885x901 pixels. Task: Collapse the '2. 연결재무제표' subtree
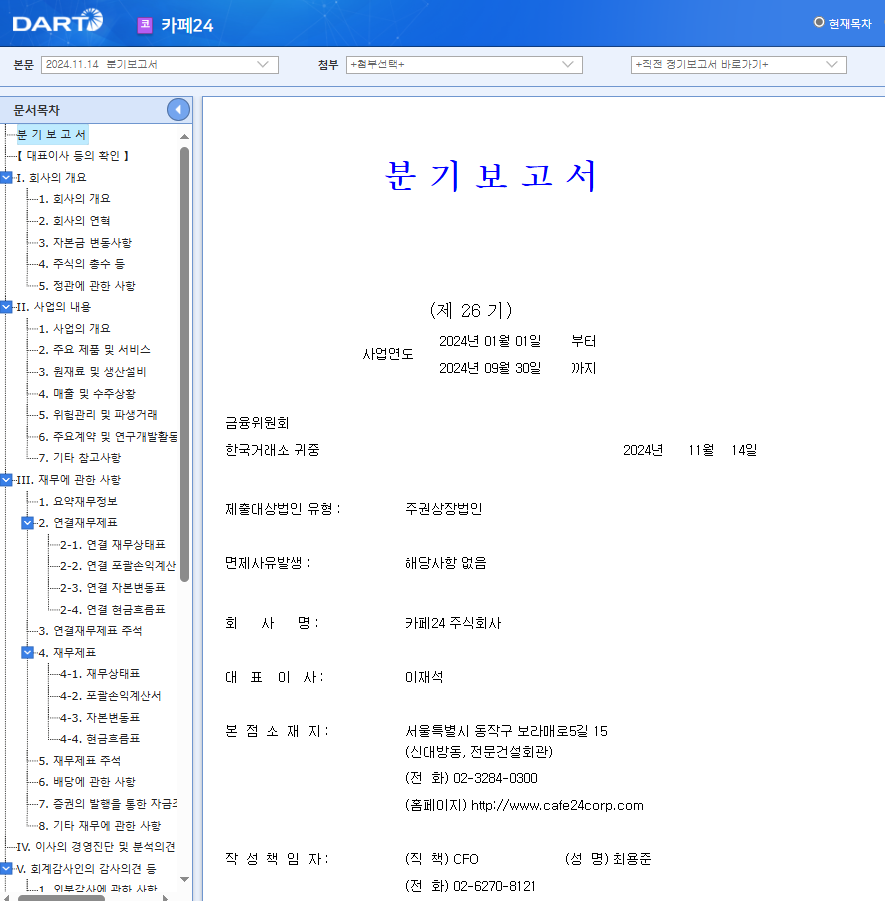[x=26, y=522]
